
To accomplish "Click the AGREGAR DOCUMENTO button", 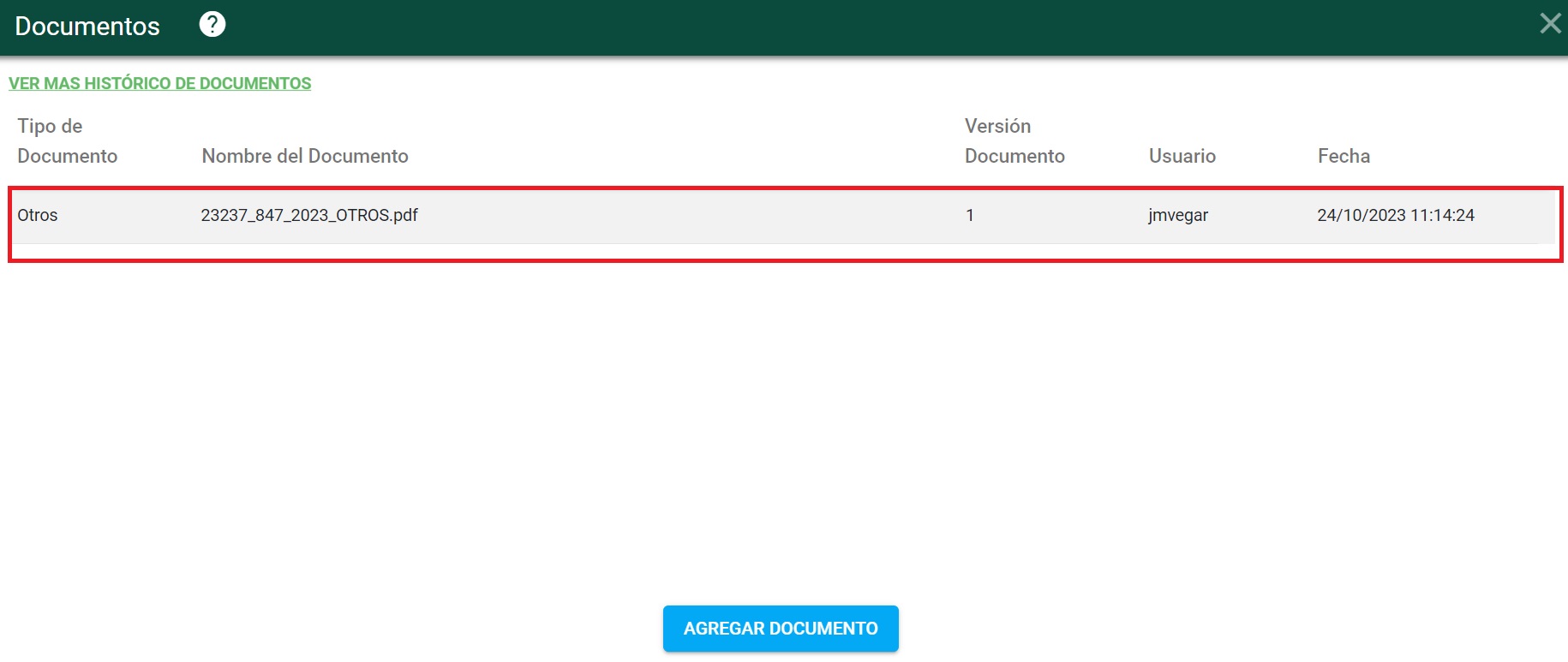I will pos(781,629).
